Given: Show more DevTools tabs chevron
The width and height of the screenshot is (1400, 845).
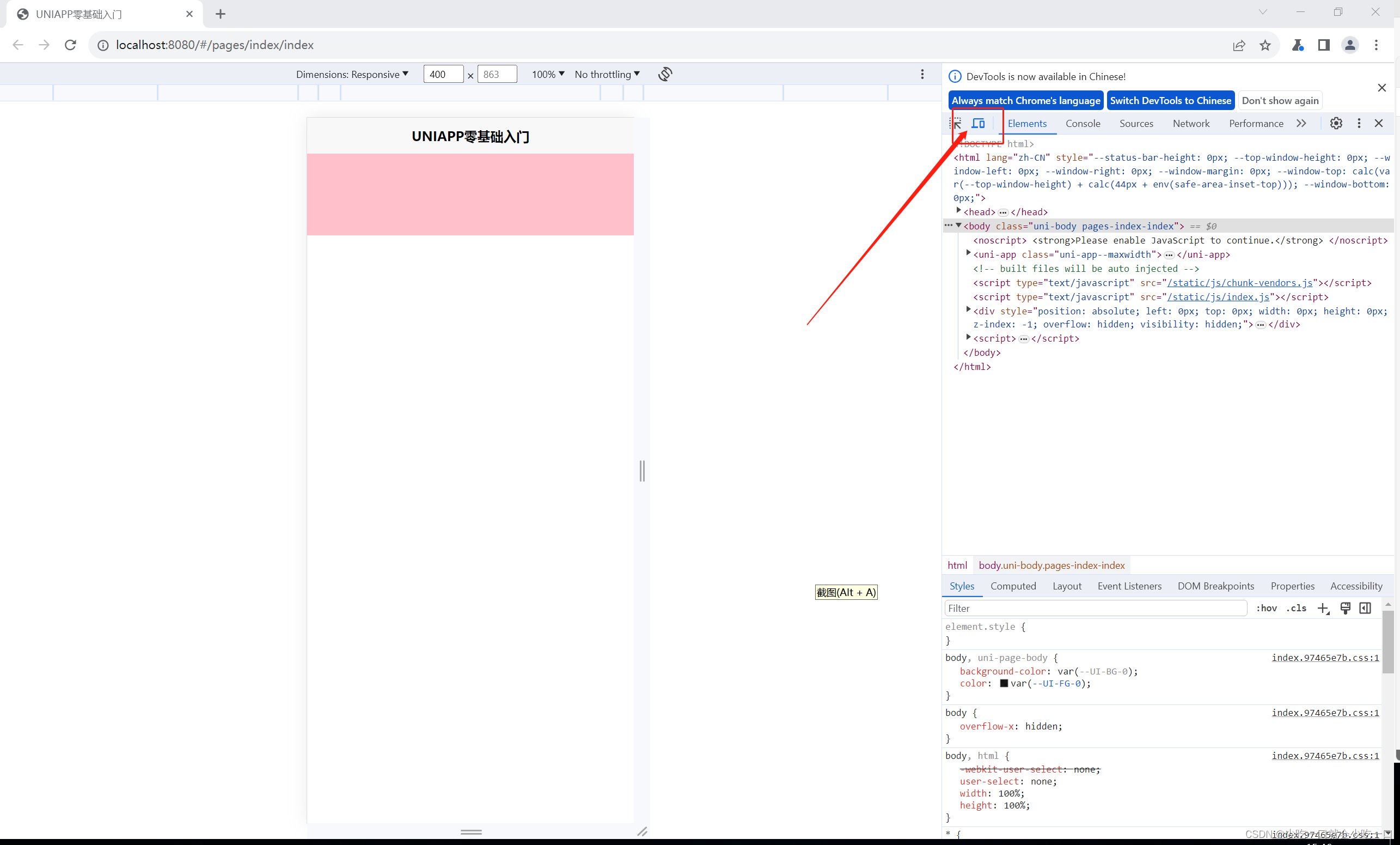Looking at the screenshot, I should [x=1301, y=123].
